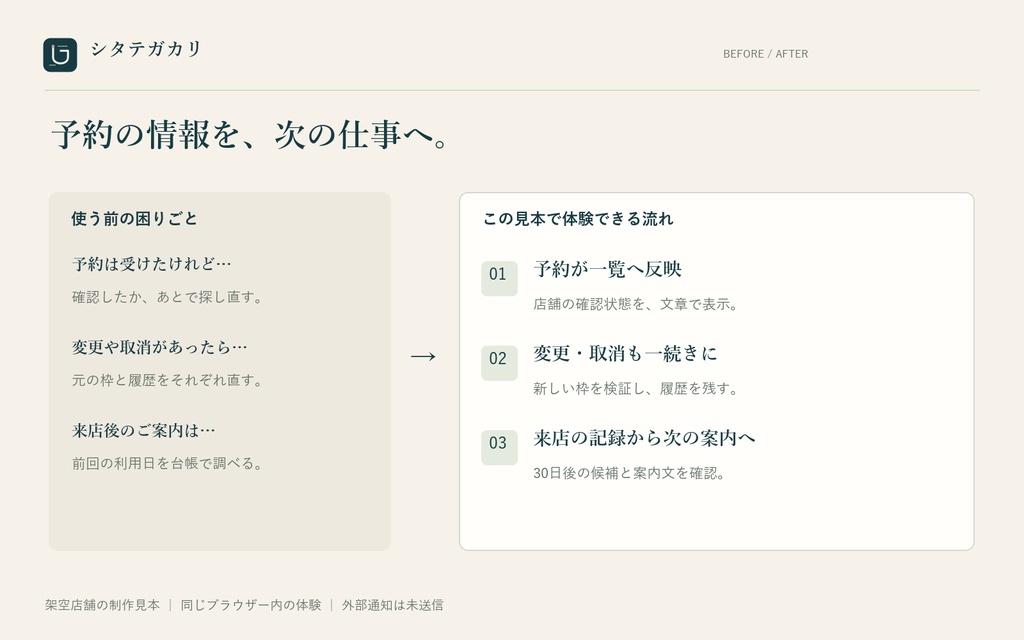
Task: Click the シタテガカリ logo icon
Action: coord(60,55)
